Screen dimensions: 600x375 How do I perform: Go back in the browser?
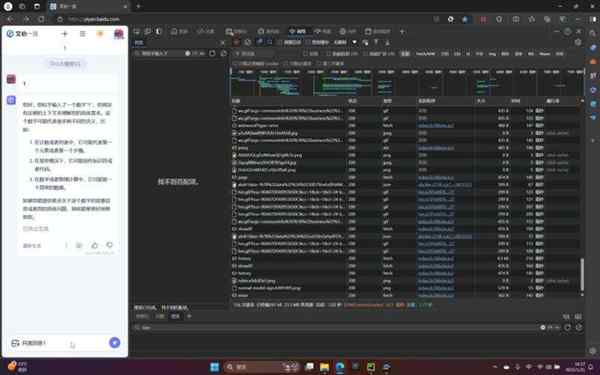[x=10, y=19]
